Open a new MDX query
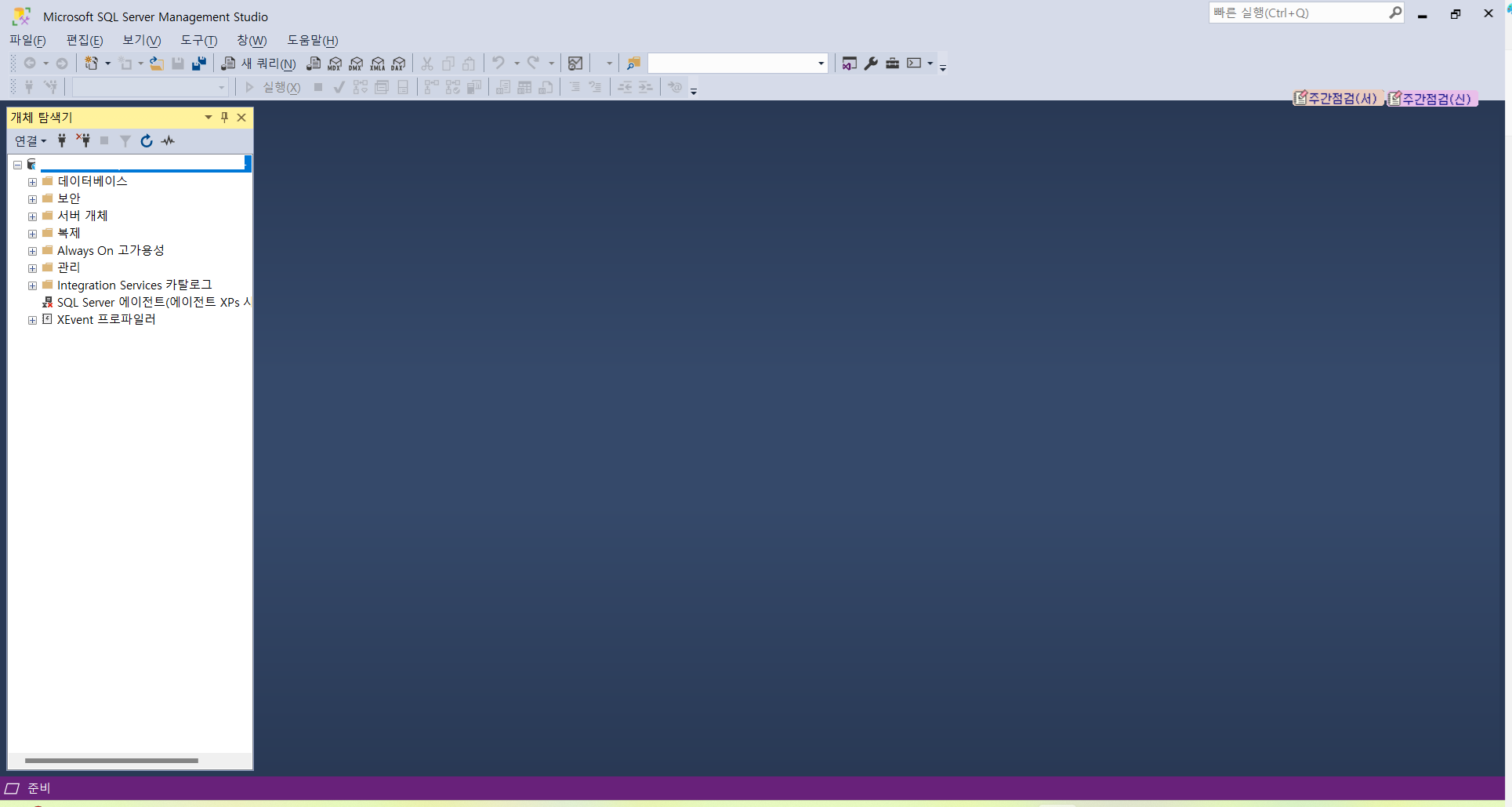The height and width of the screenshot is (807, 1512). click(x=335, y=64)
